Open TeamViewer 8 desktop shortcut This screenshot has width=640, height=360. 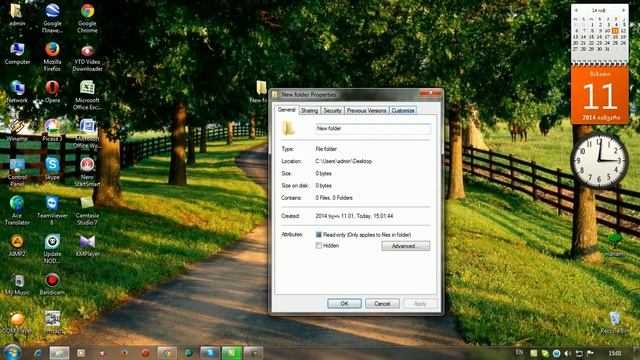pyautogui.click(x=52, y=210)
